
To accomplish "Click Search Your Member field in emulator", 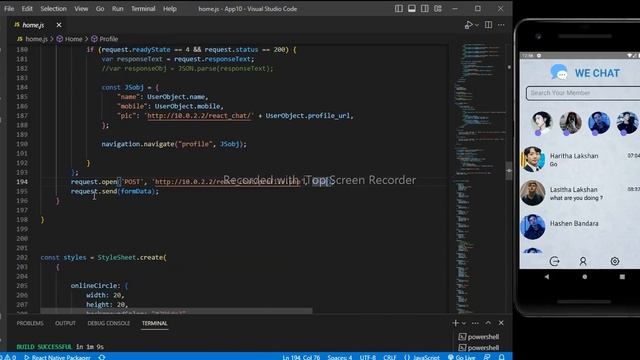I will 583,93.
